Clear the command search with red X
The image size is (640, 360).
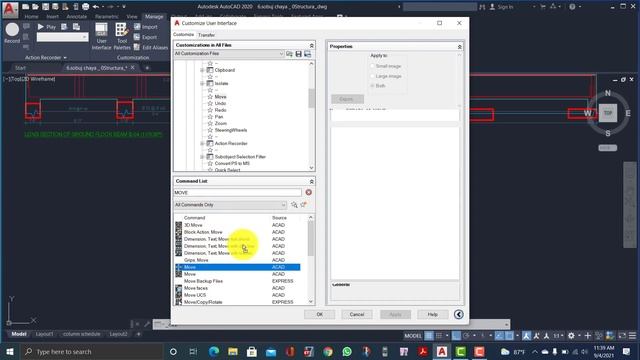tap(309, 192)
